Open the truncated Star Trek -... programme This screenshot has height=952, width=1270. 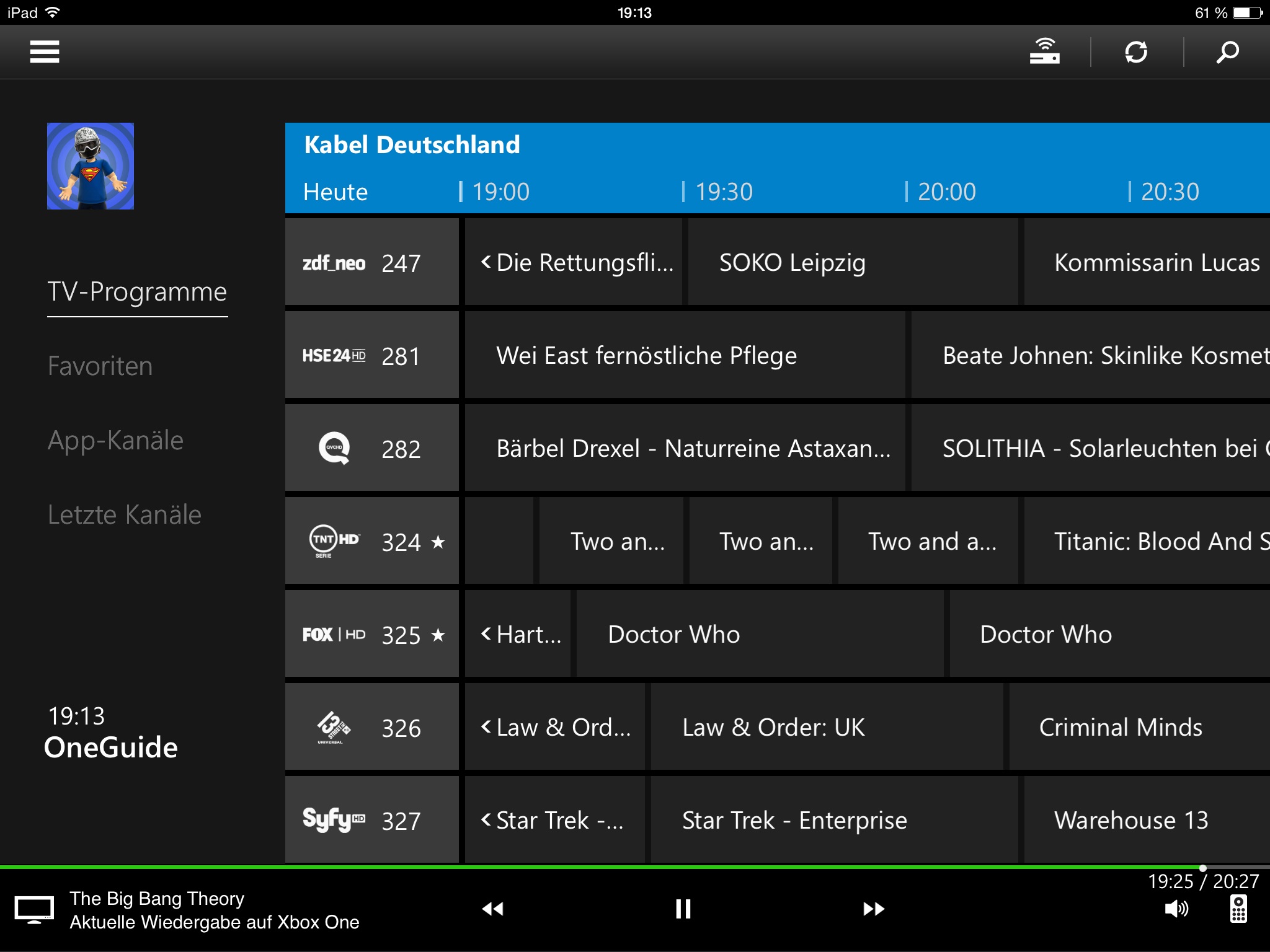(x=555, y=820)
